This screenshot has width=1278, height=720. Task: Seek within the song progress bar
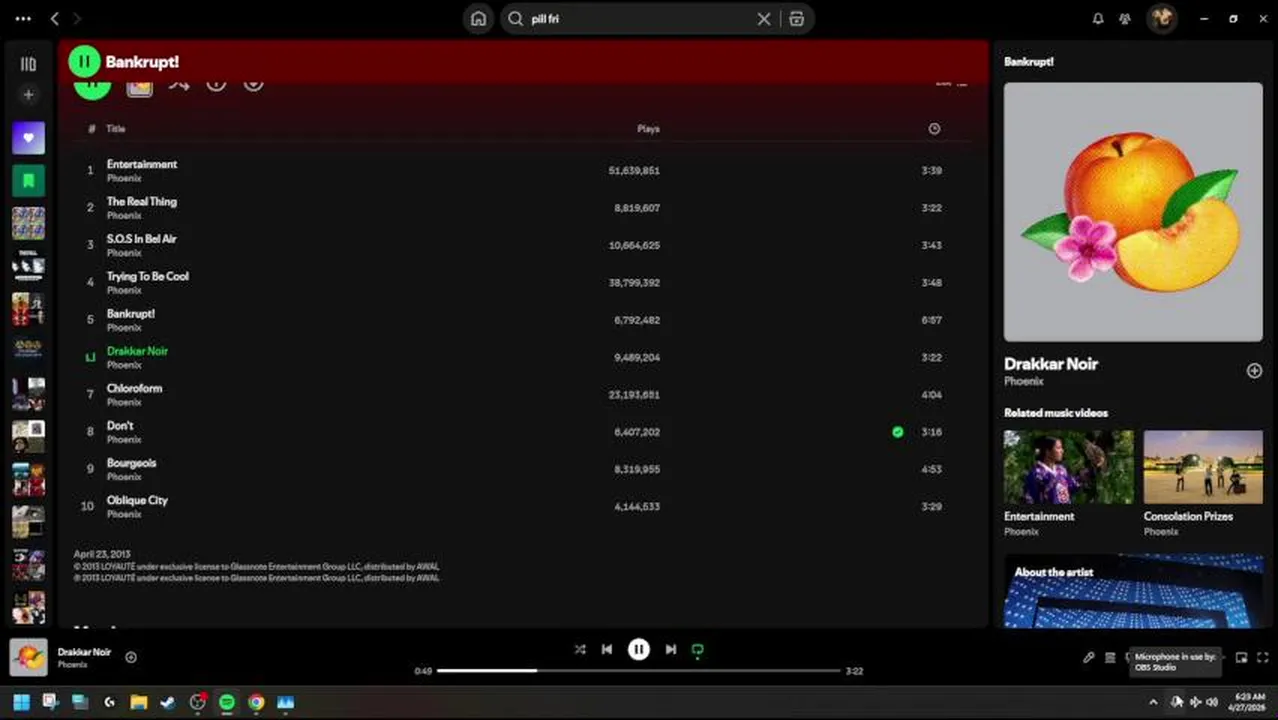click(639, 670)
